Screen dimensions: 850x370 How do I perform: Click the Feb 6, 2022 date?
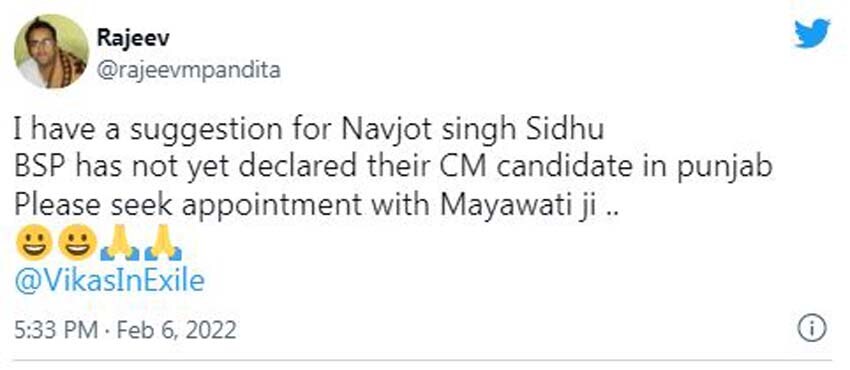point(177,329)
